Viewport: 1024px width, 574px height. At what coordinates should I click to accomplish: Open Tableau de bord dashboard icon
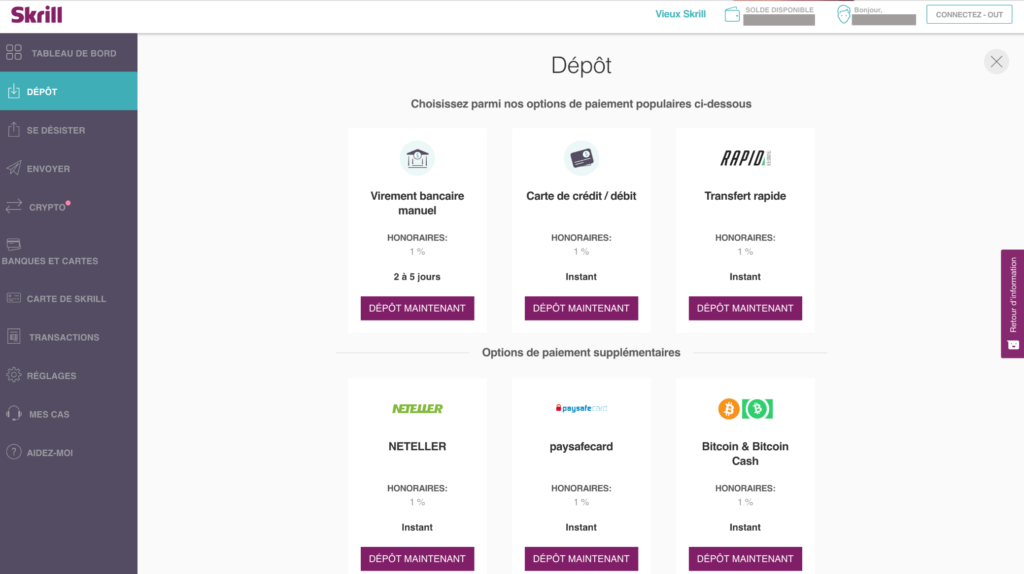[x=14, y=52]
